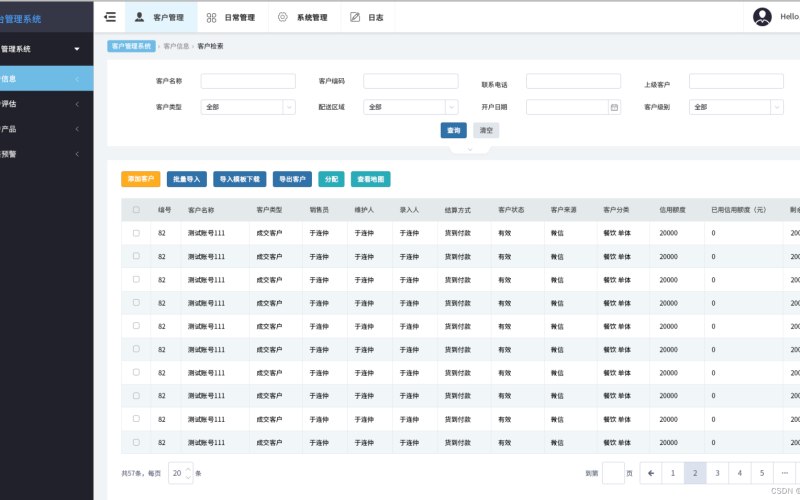Decrease the per-page count using down arrow

click(x=188, y=477)
